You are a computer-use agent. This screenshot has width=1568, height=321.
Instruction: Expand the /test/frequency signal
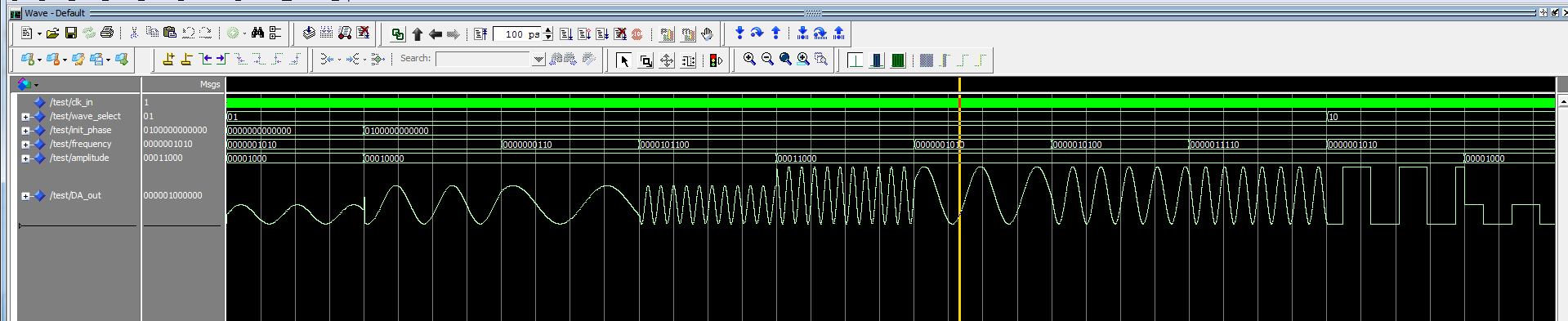pos(25,145)
